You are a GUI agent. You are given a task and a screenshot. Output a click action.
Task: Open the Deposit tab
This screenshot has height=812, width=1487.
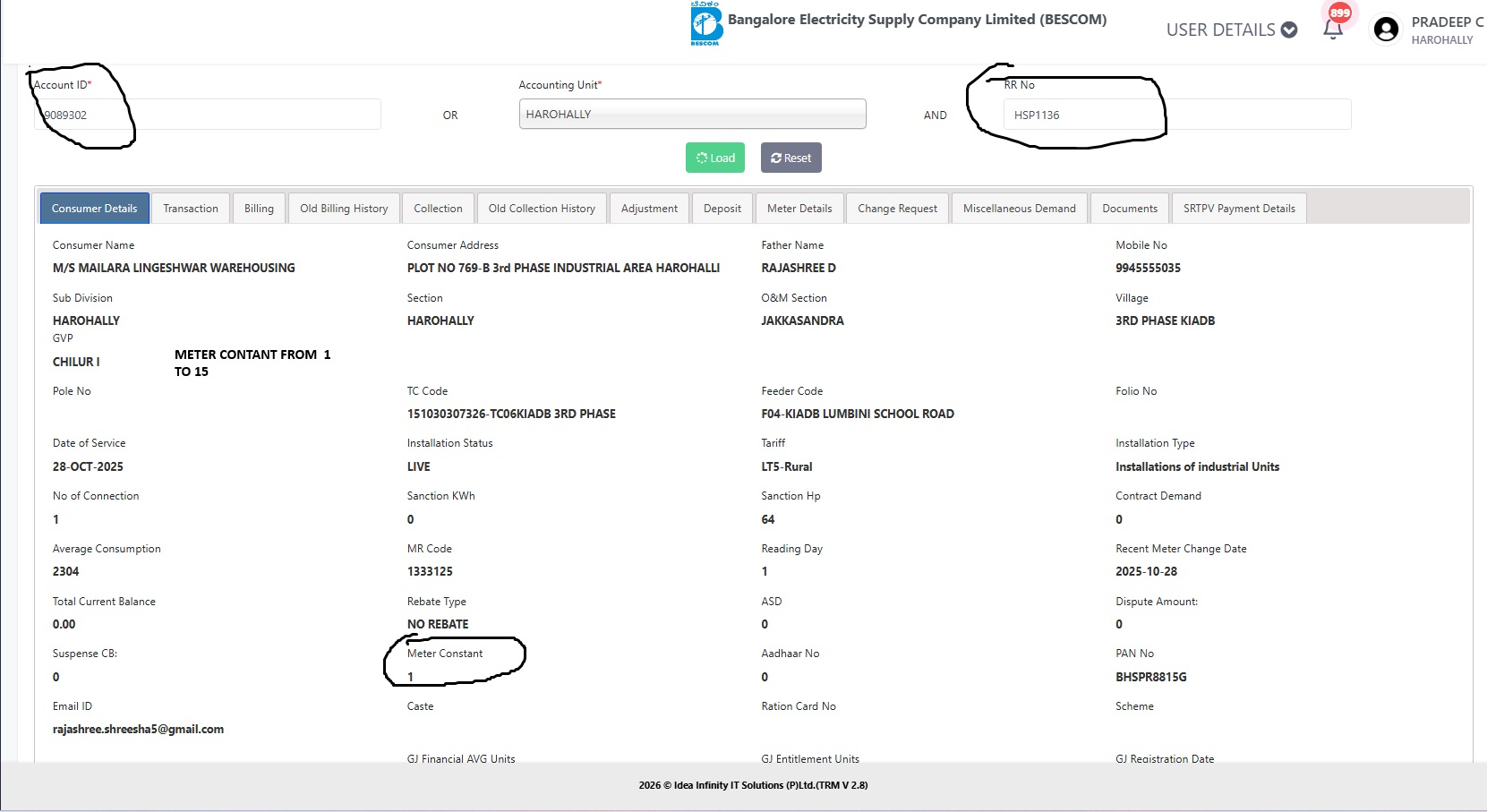(722, 209)
